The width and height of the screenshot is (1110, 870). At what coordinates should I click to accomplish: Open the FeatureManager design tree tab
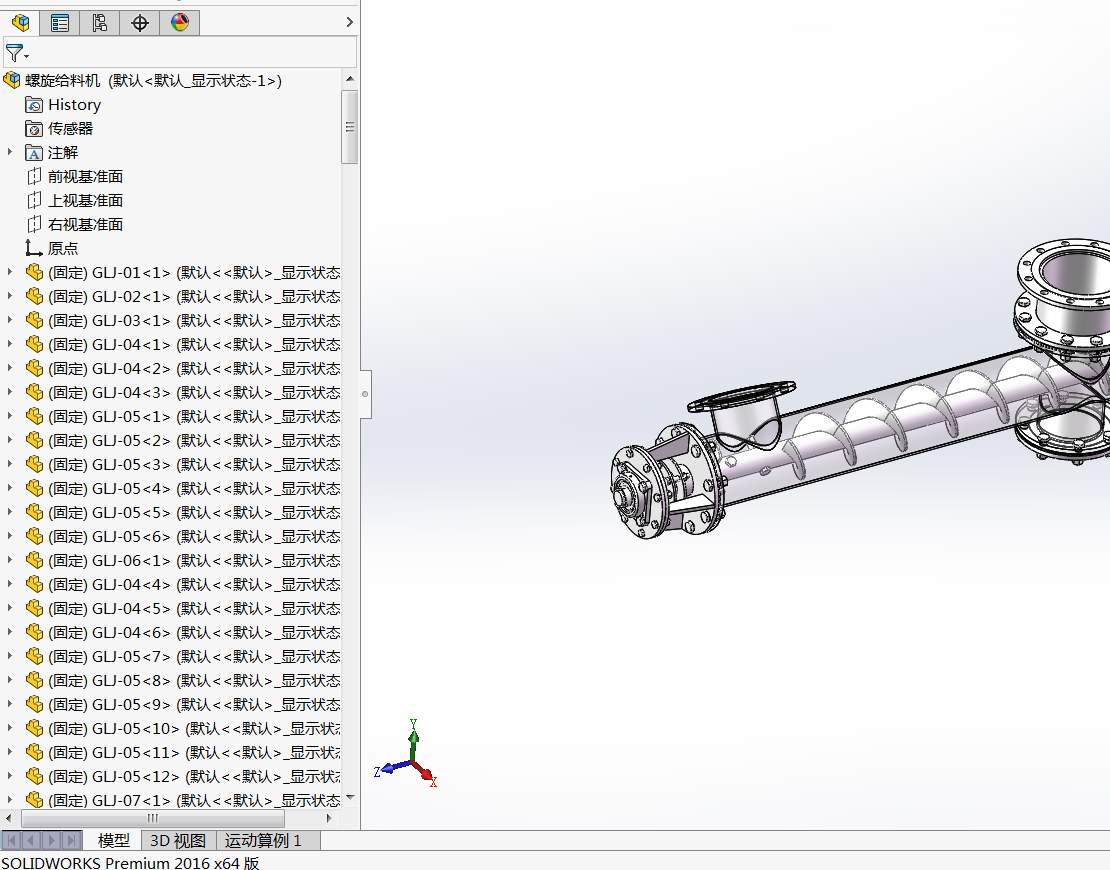(21, 23)
